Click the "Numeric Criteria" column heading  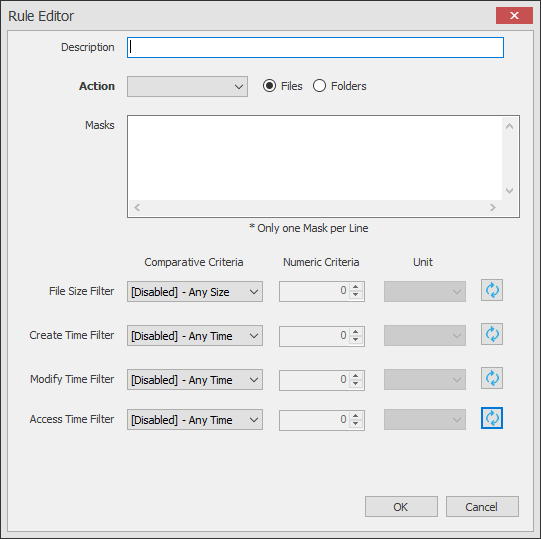coord(321,262)
